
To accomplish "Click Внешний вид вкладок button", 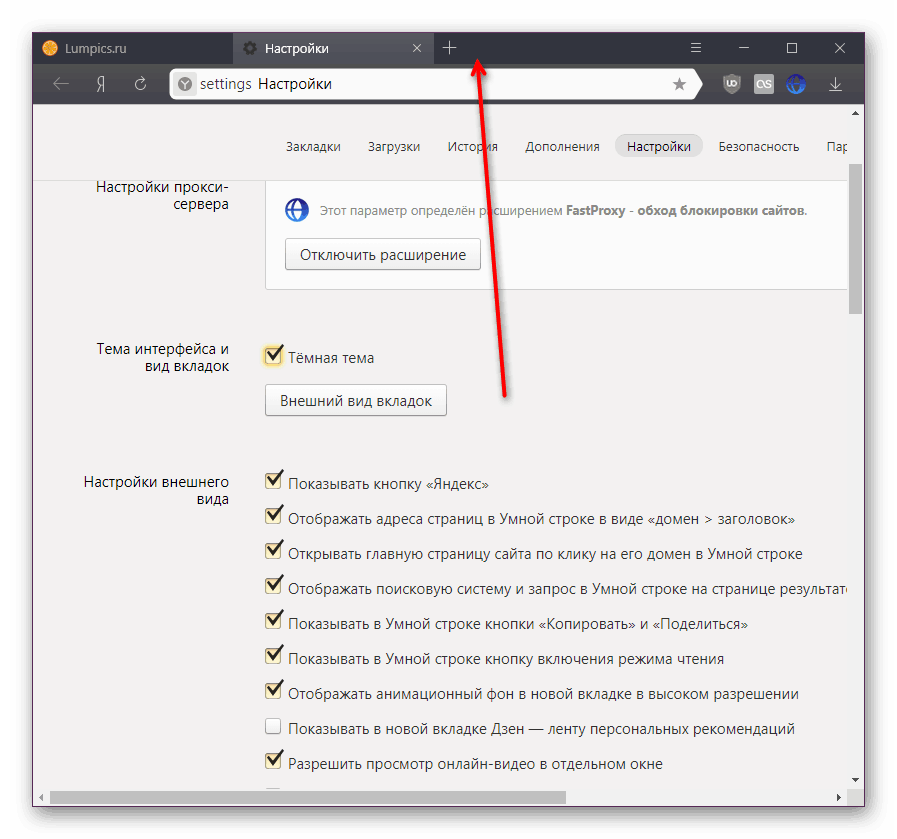I will coord(355,400).
